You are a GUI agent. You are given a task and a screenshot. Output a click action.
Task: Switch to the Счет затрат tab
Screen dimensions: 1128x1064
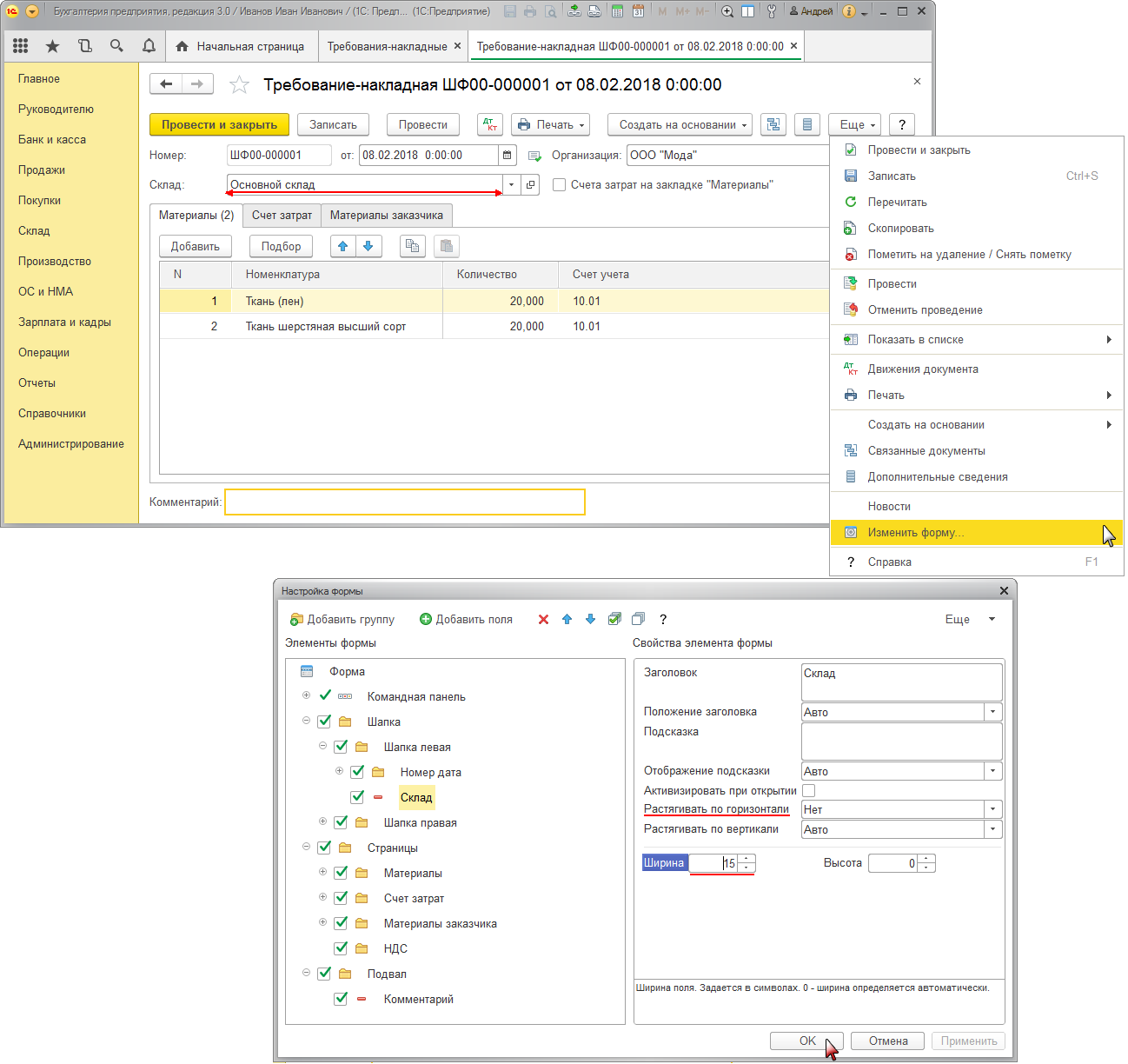[282, 215]
